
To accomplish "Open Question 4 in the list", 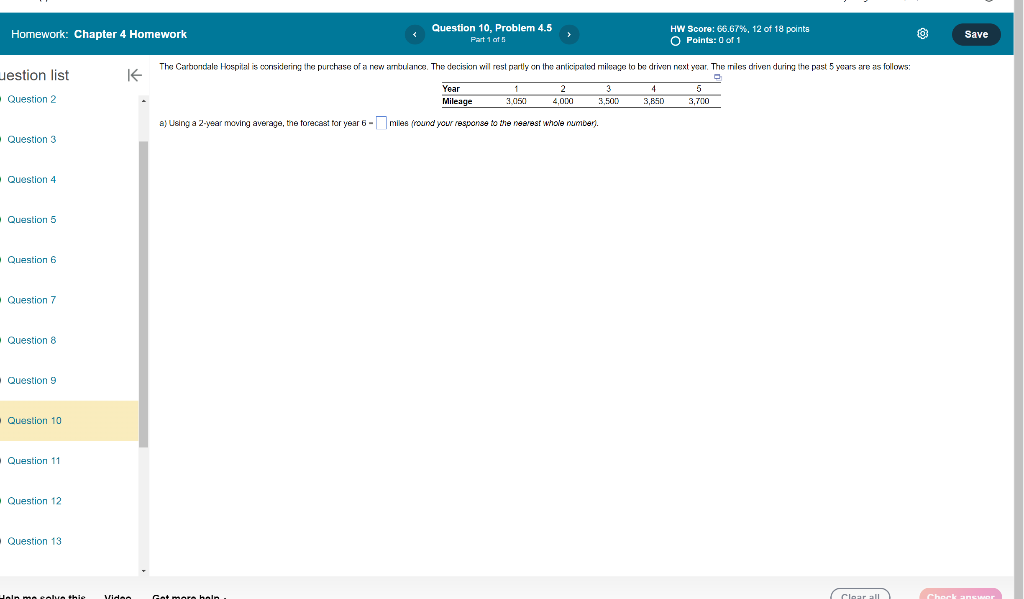I will (x=32, y=180).
